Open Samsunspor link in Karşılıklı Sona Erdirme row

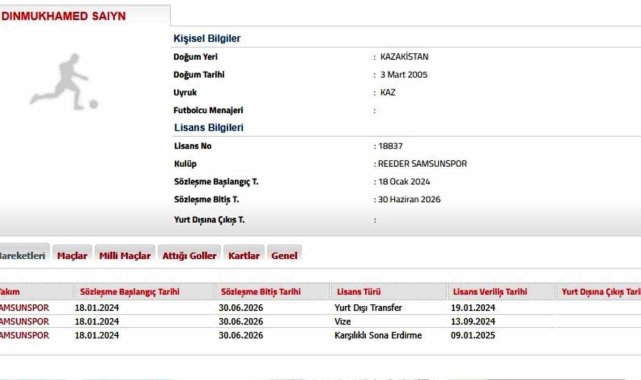tap(24, 335)
